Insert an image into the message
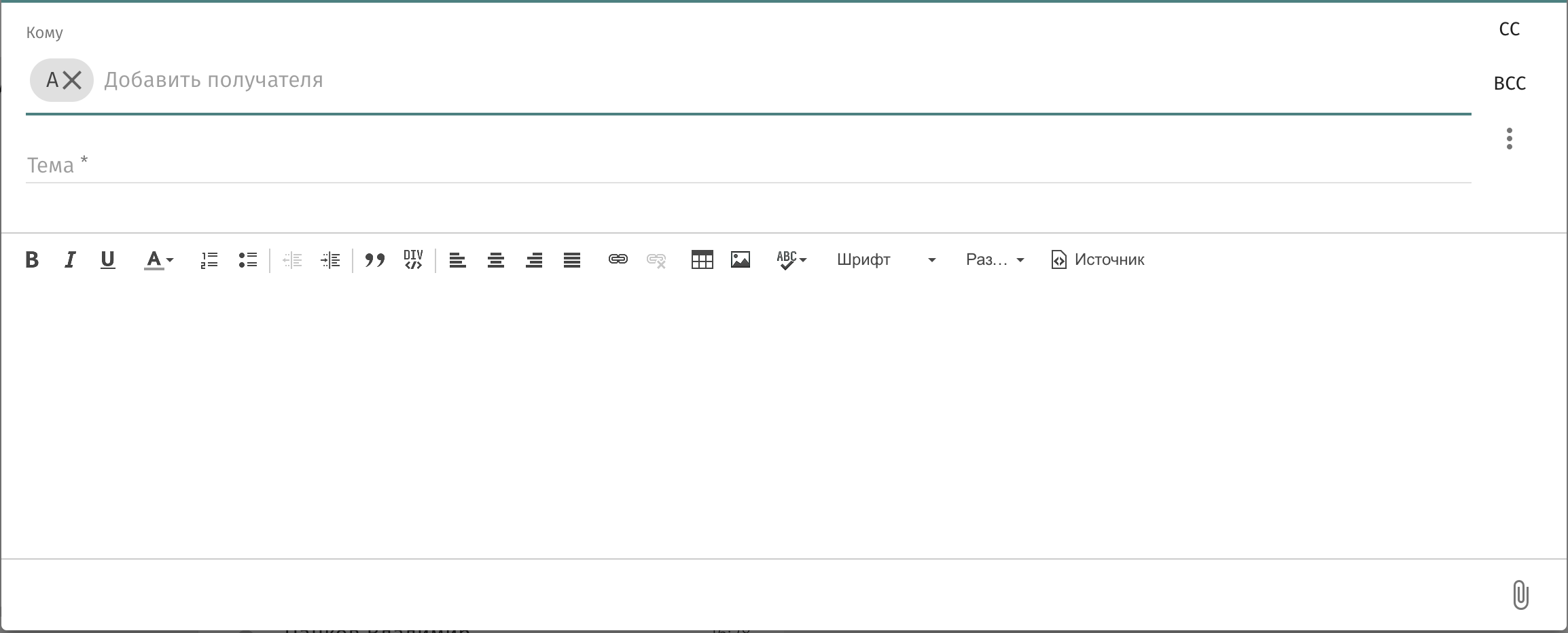 [740, 259]
